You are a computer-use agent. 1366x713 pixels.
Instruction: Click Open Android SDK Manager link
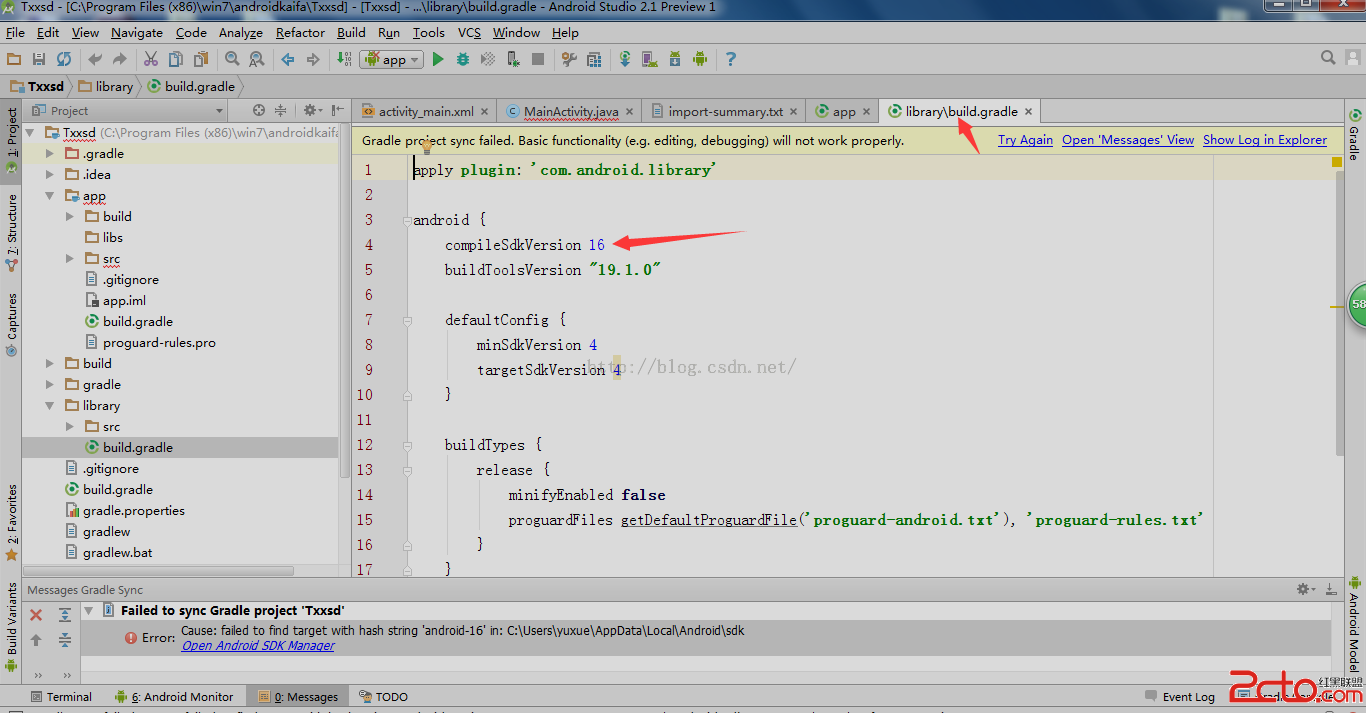[258, 646]
